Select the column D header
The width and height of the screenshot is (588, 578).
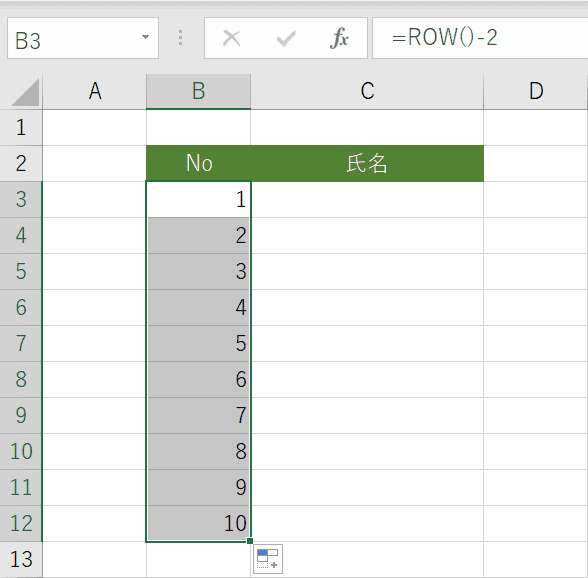(x=536, y=92)
